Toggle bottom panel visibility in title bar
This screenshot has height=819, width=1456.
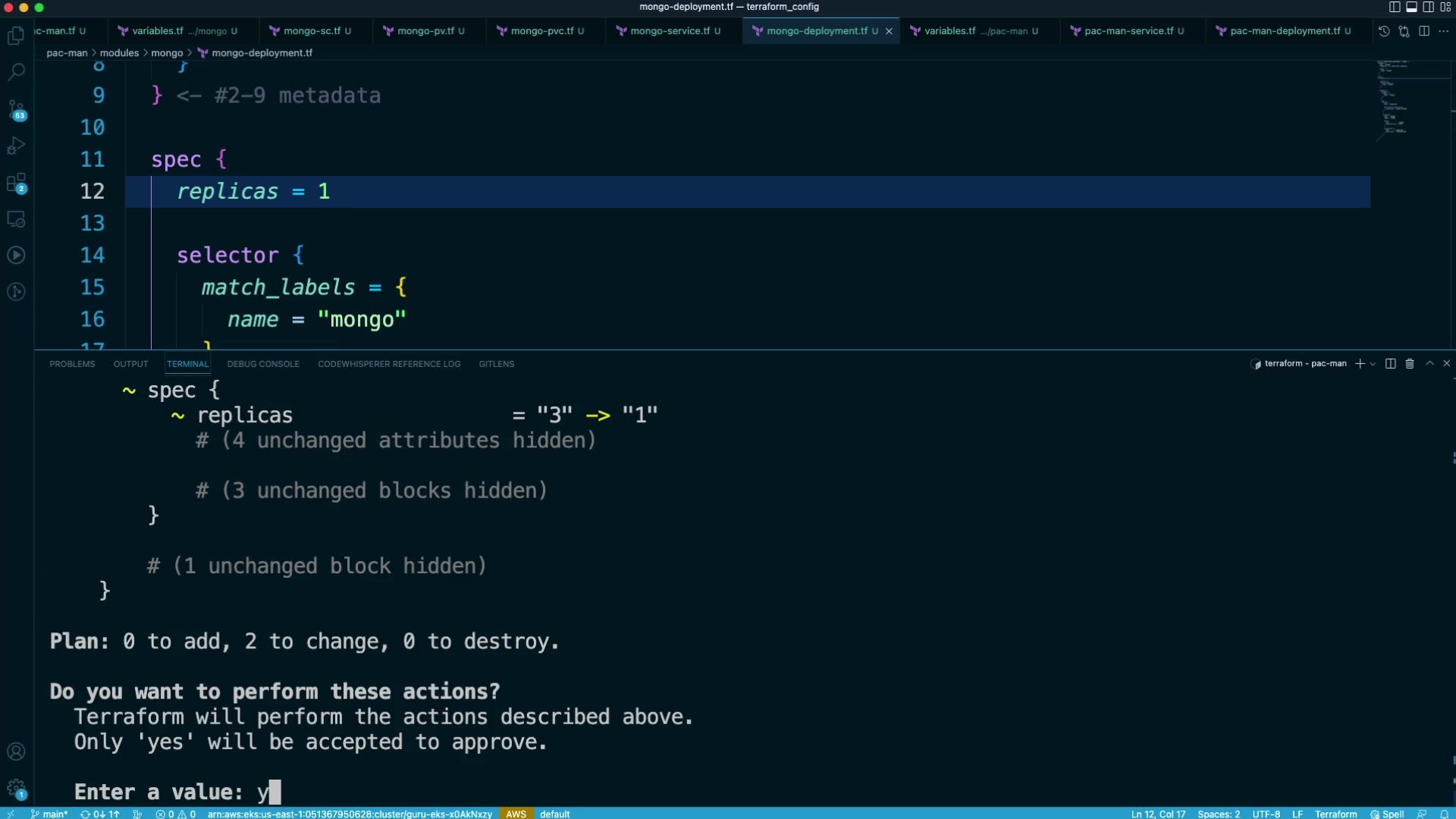point(1411,7)
